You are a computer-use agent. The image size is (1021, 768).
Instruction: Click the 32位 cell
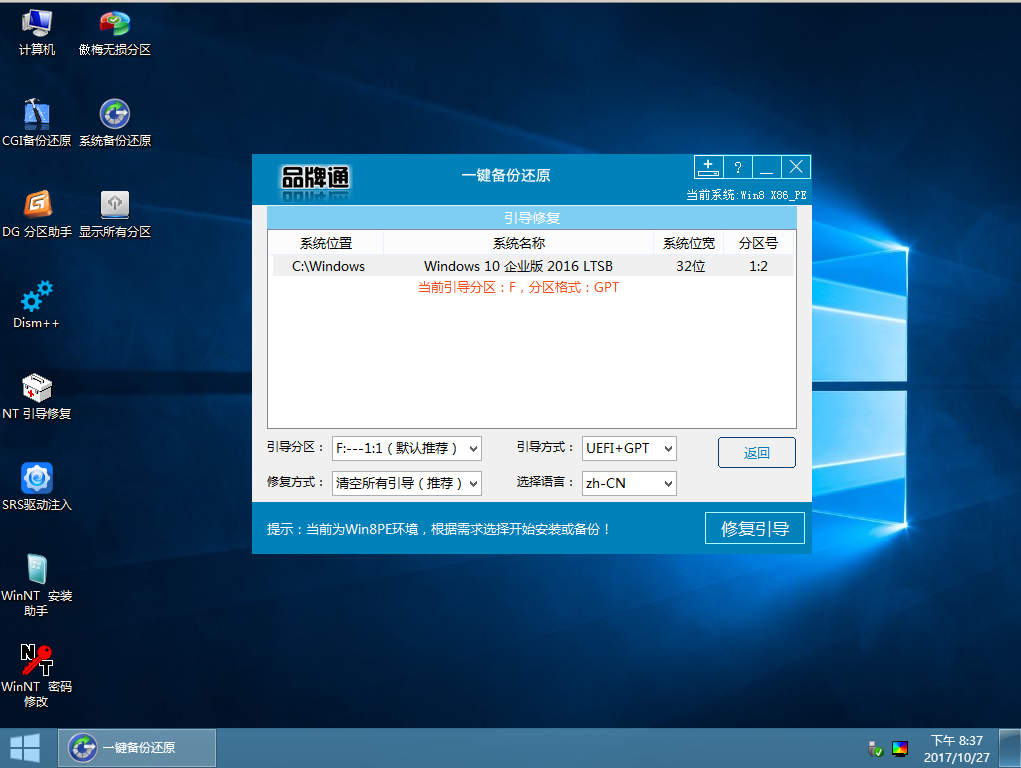click(690, 266)
